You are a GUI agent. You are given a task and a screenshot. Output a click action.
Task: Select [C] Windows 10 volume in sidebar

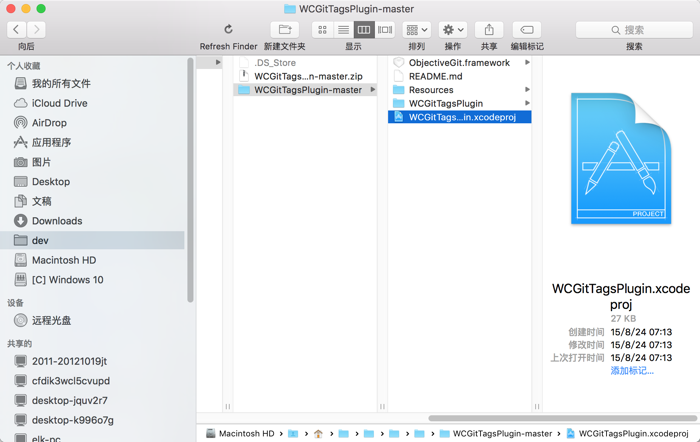92,280
